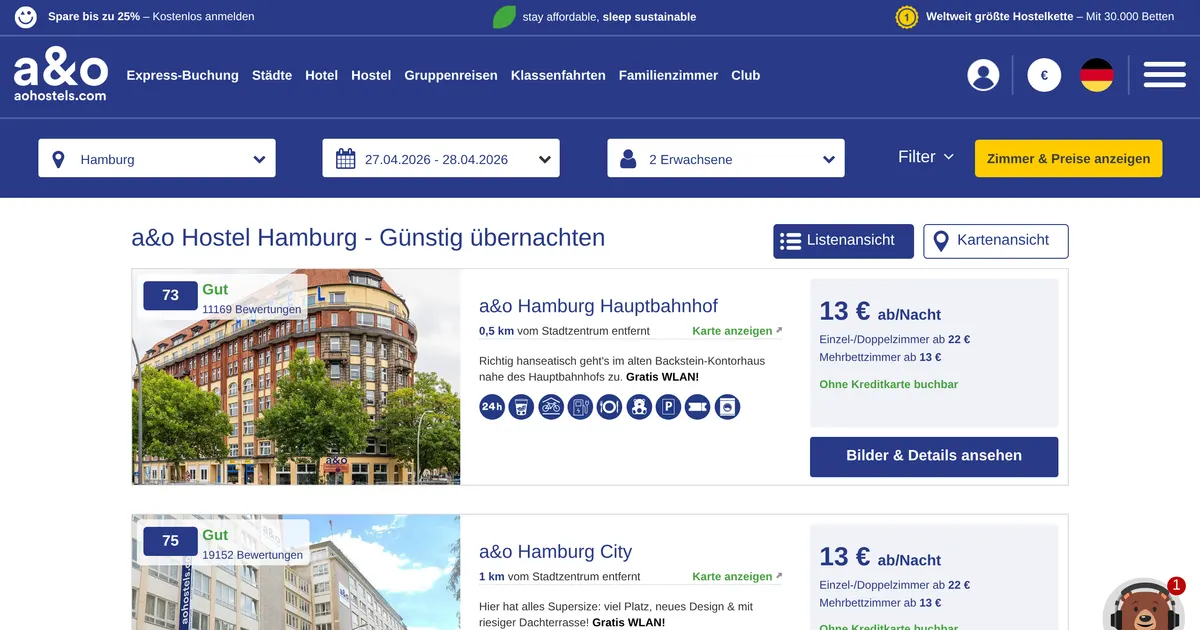
Task: Open Club menu item
Action: [x=746, y=75]
